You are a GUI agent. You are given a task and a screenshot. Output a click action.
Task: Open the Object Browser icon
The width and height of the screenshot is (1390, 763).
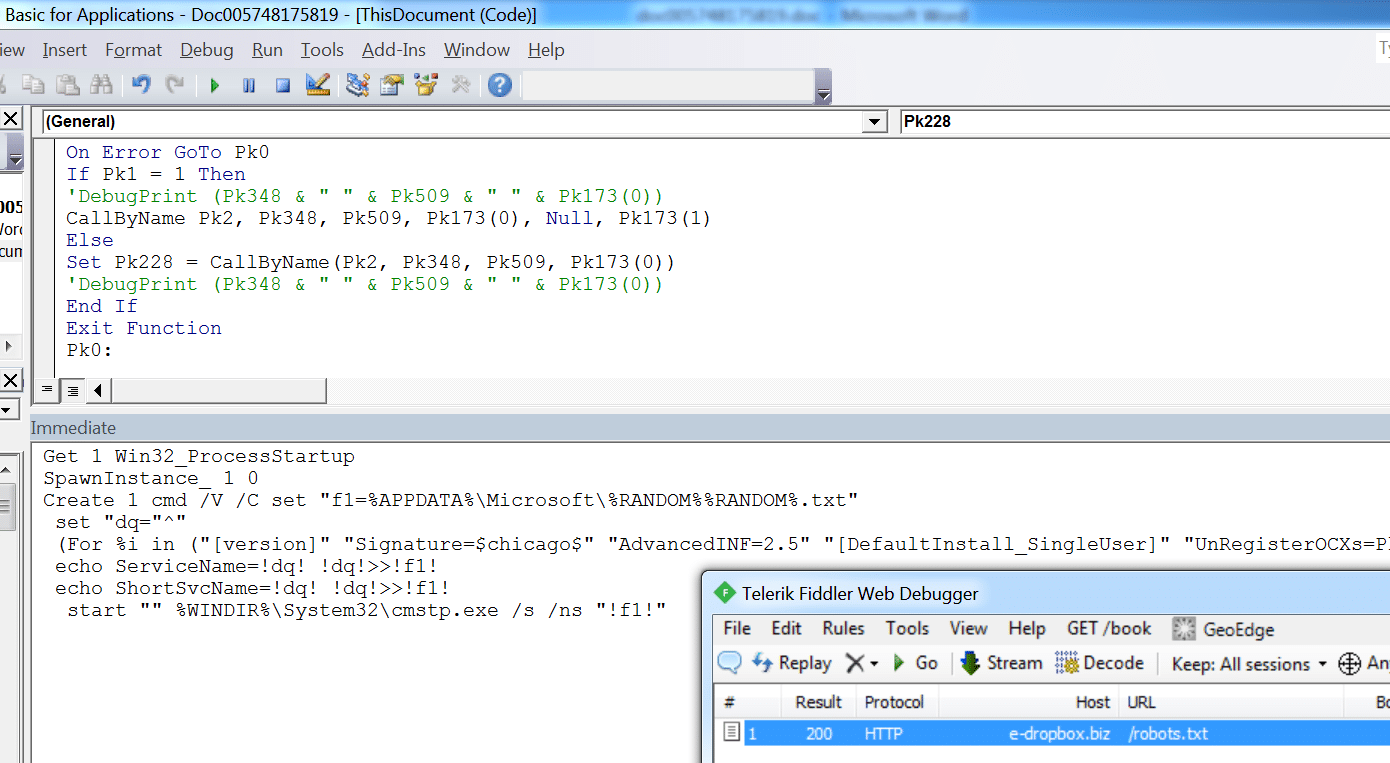point(426,85)
